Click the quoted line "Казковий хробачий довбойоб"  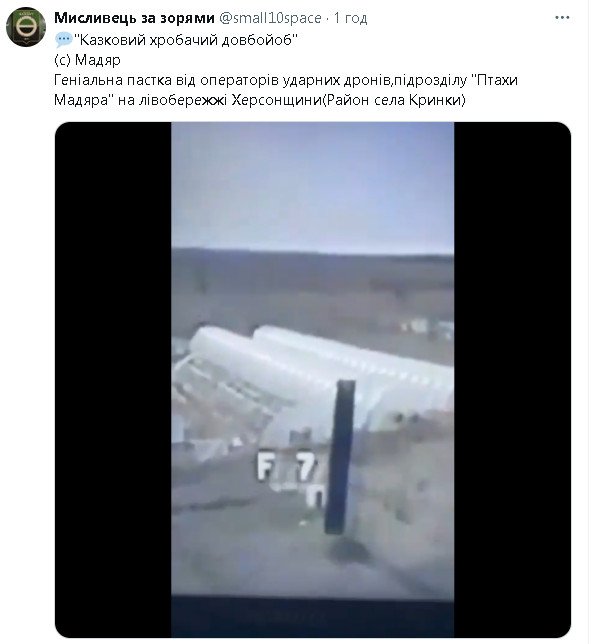pyautogui.click(x=187, y=40)
